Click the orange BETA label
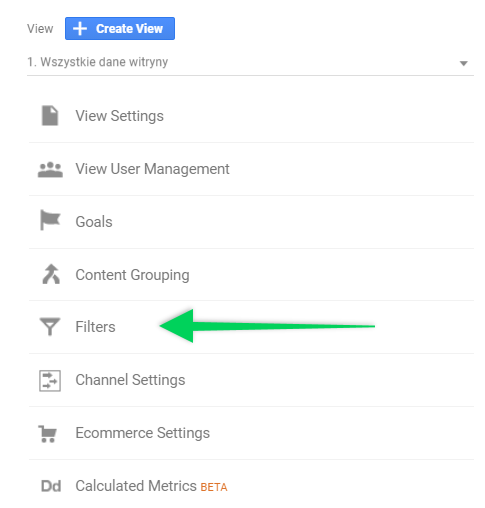 coord(214,487)
